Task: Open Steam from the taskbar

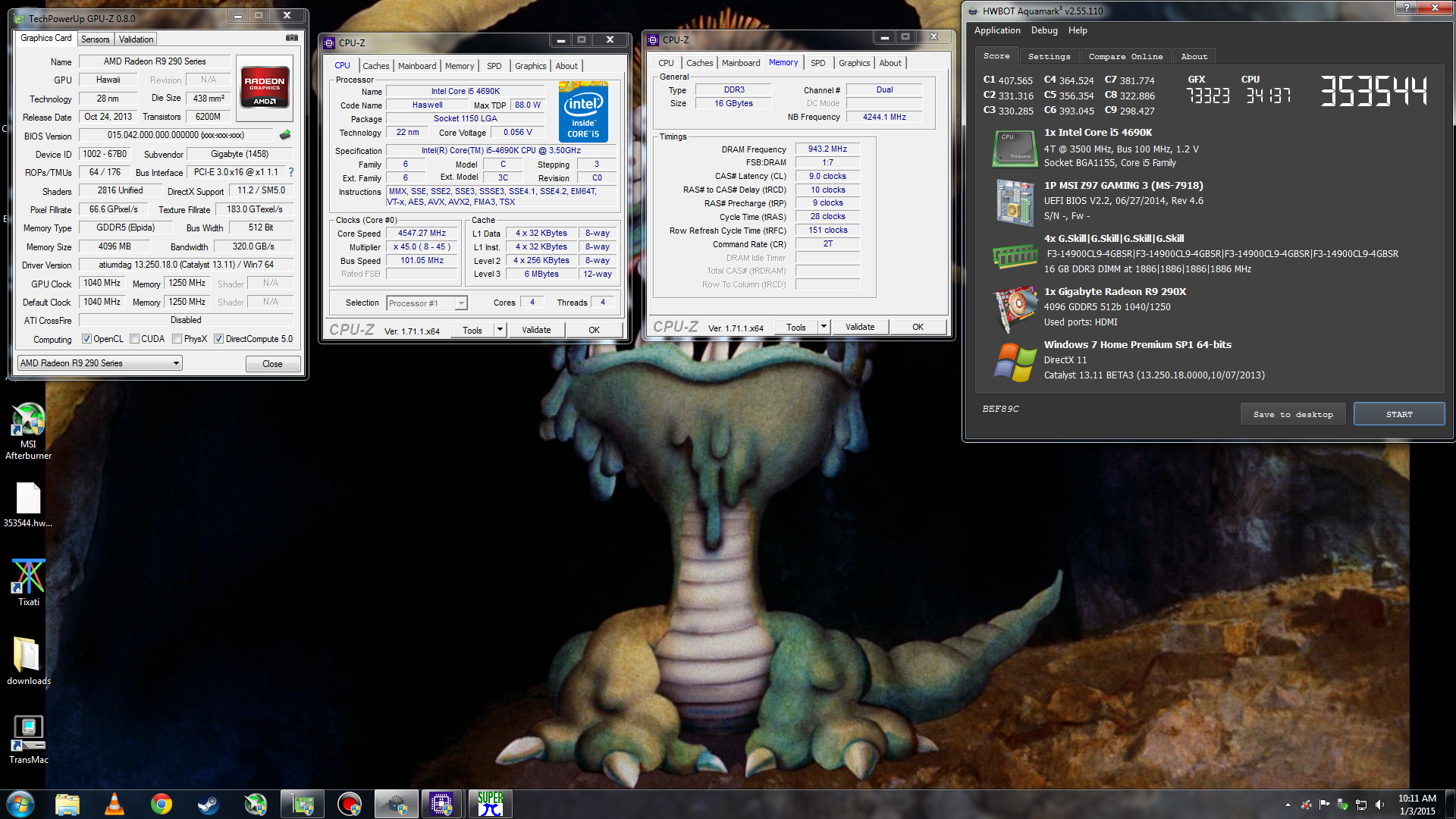Action: [209, 804]
